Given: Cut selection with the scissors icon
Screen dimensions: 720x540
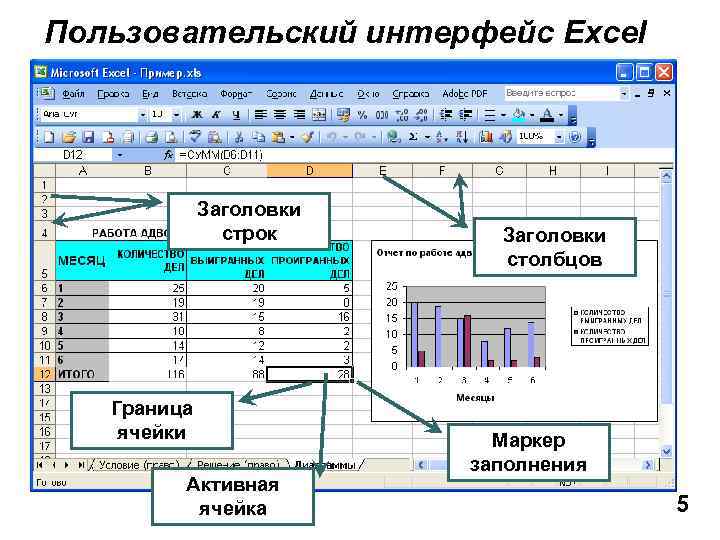Looking at the screenshot, I should 239,137.
